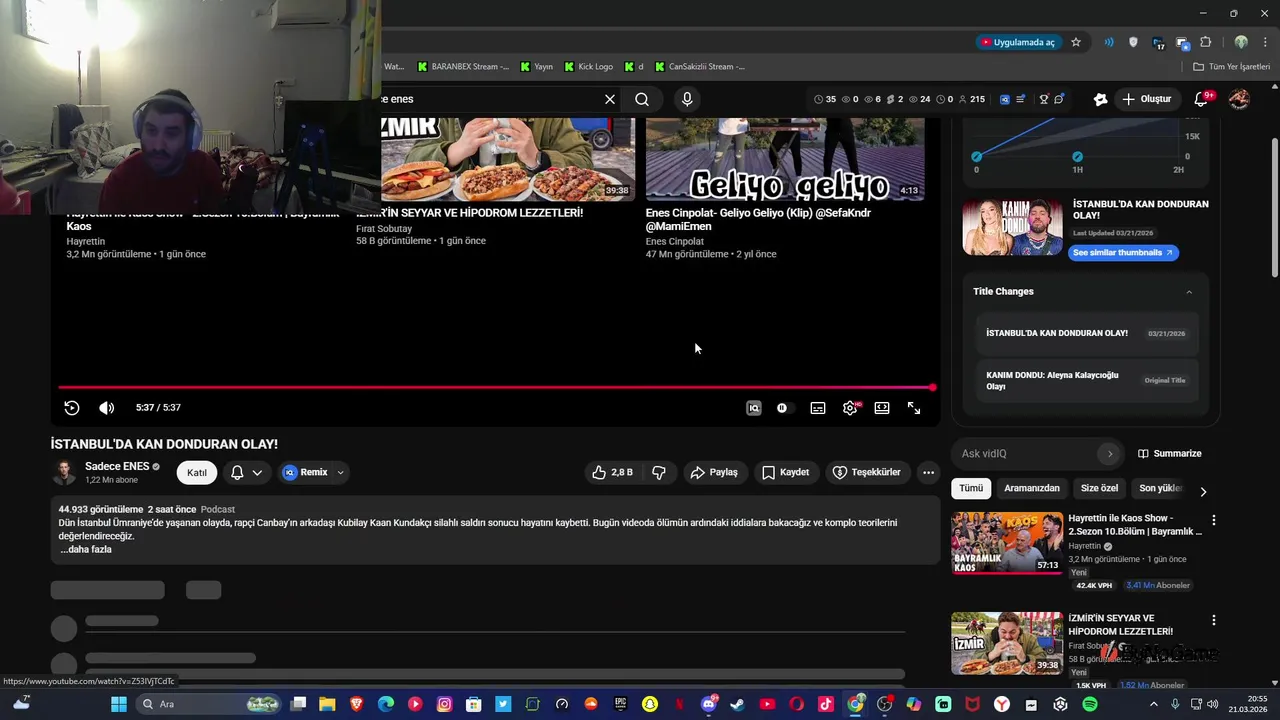Open the BARAN8EX Stream bookmark
1280x720 pixels.
point(463,67)
